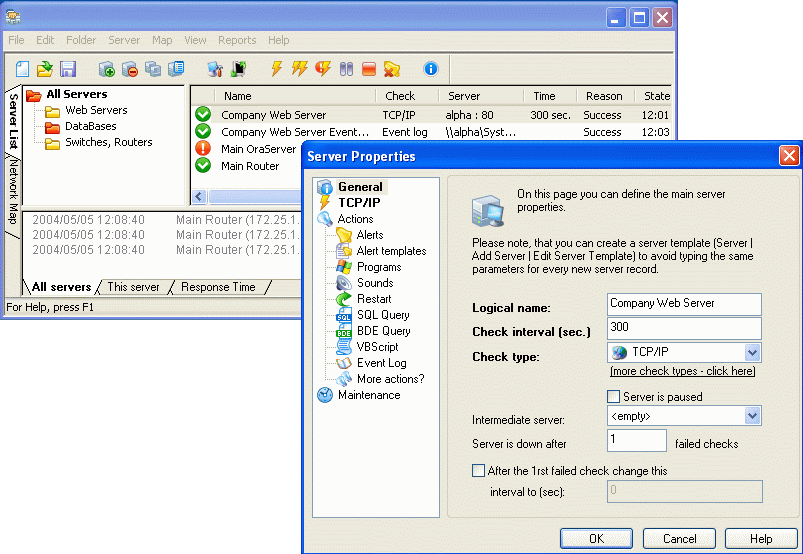Screen dimensions: 803x554
Task: Click the more check types link
Action: click(x=682, y=371)
